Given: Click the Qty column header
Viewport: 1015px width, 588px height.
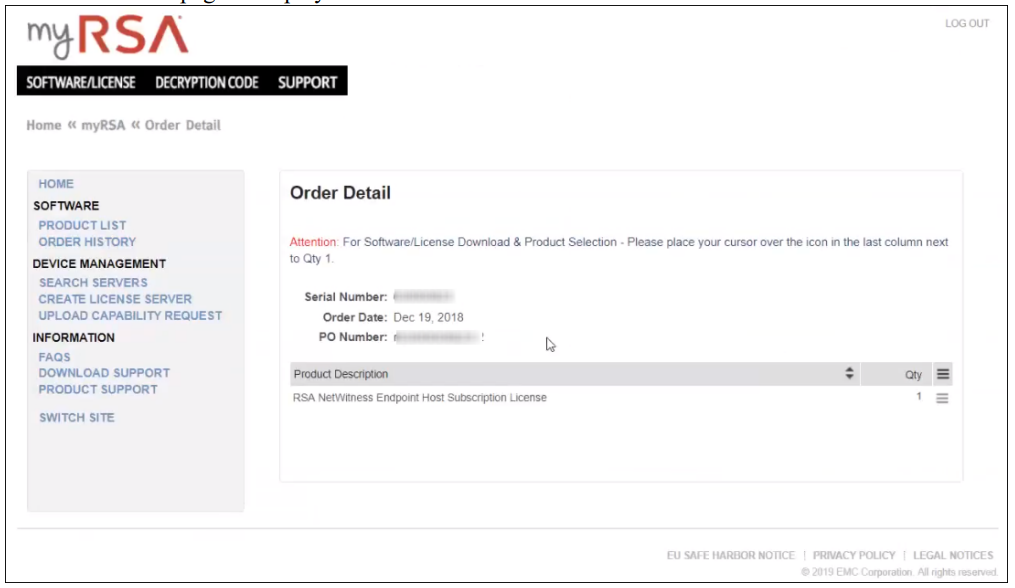Looking at the screenshot, I should pos(913,374).
